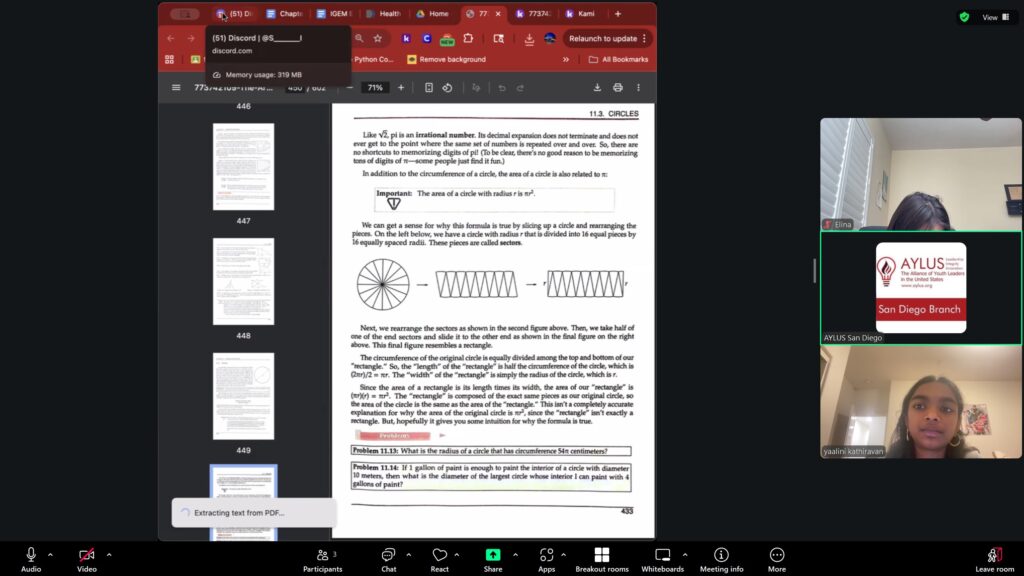
Task: Click the green Share screen icon
Action: click(492, 555)
